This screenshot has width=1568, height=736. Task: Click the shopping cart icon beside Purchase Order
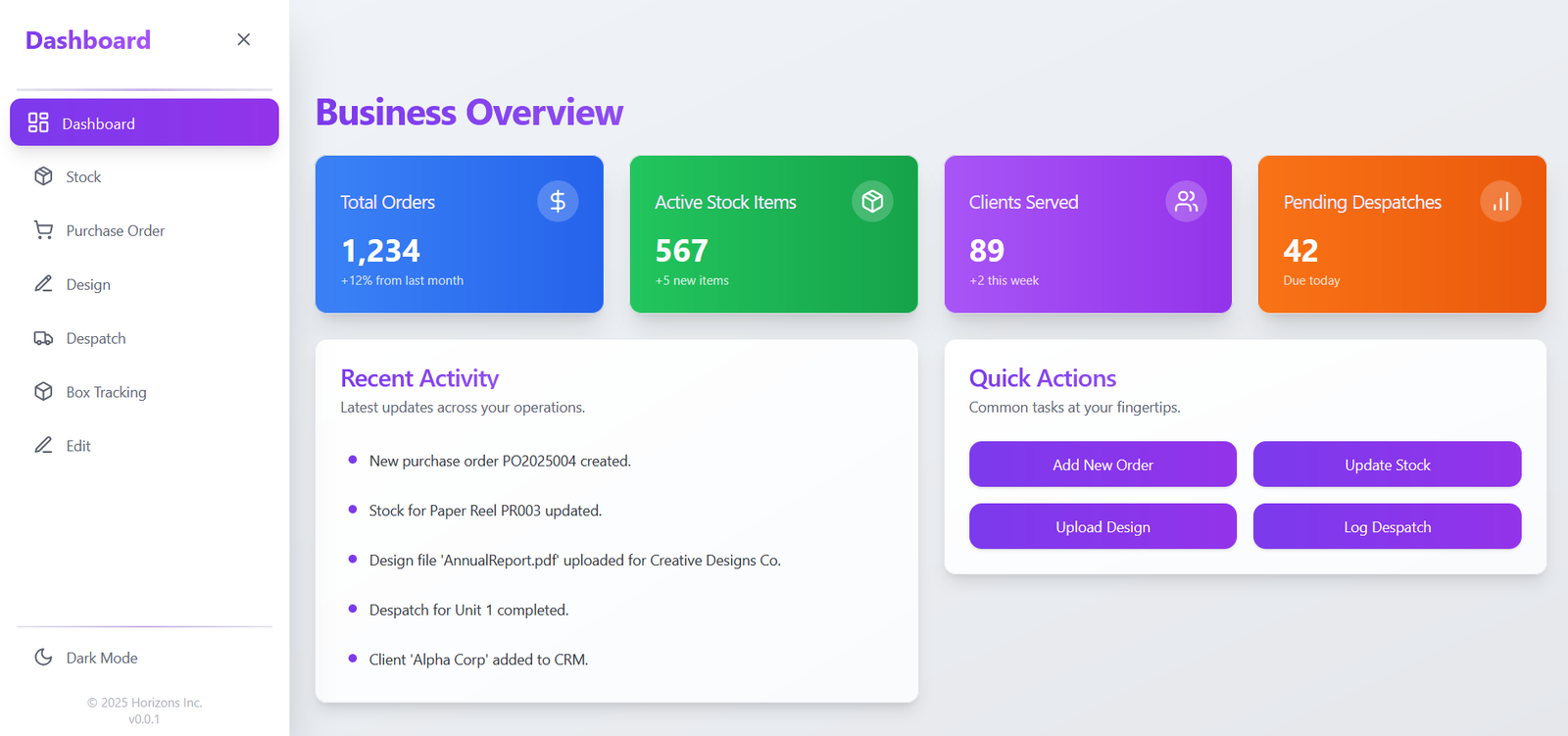tap(43, 230)
